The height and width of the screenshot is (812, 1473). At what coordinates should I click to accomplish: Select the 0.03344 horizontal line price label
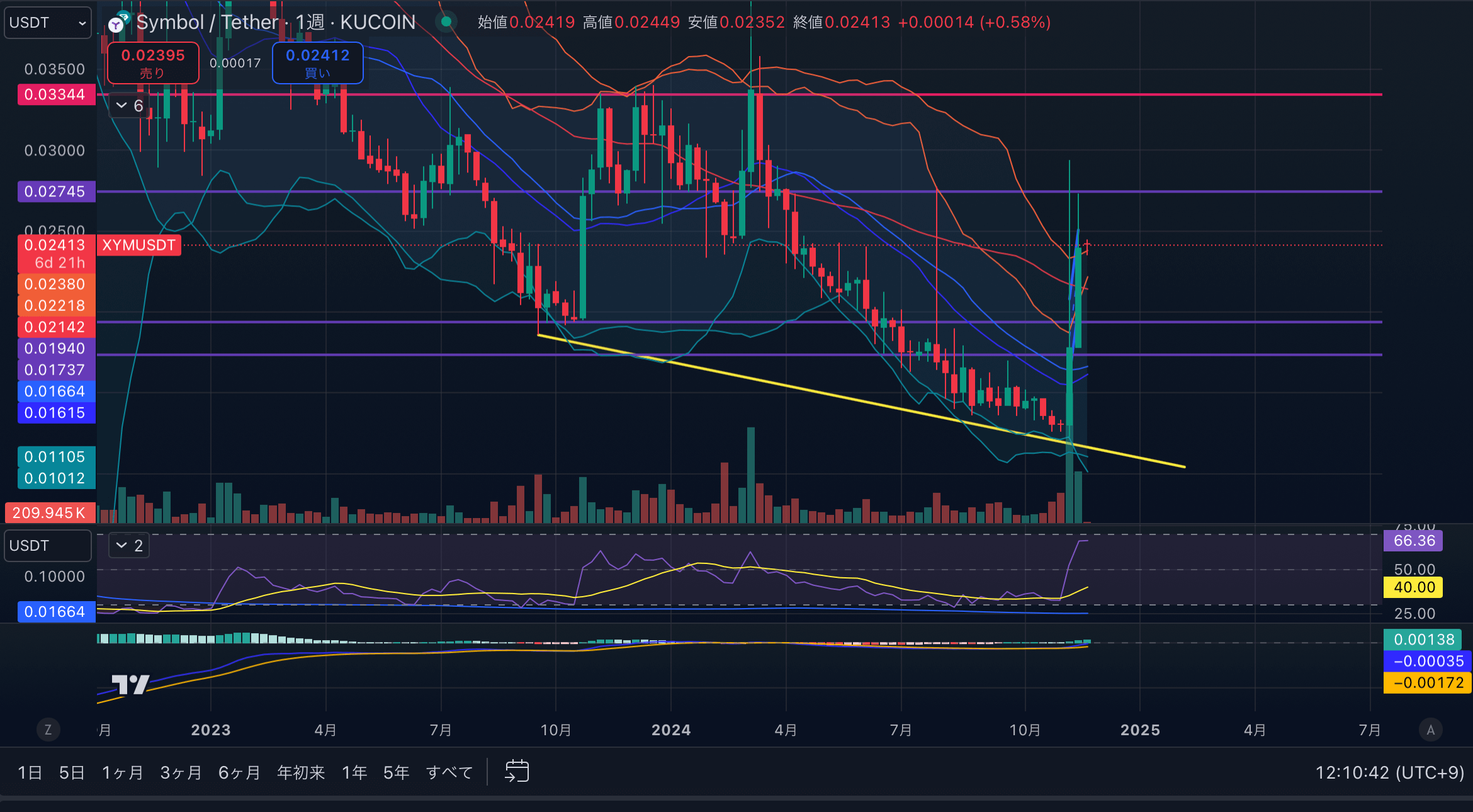click(x=55, y=94)
